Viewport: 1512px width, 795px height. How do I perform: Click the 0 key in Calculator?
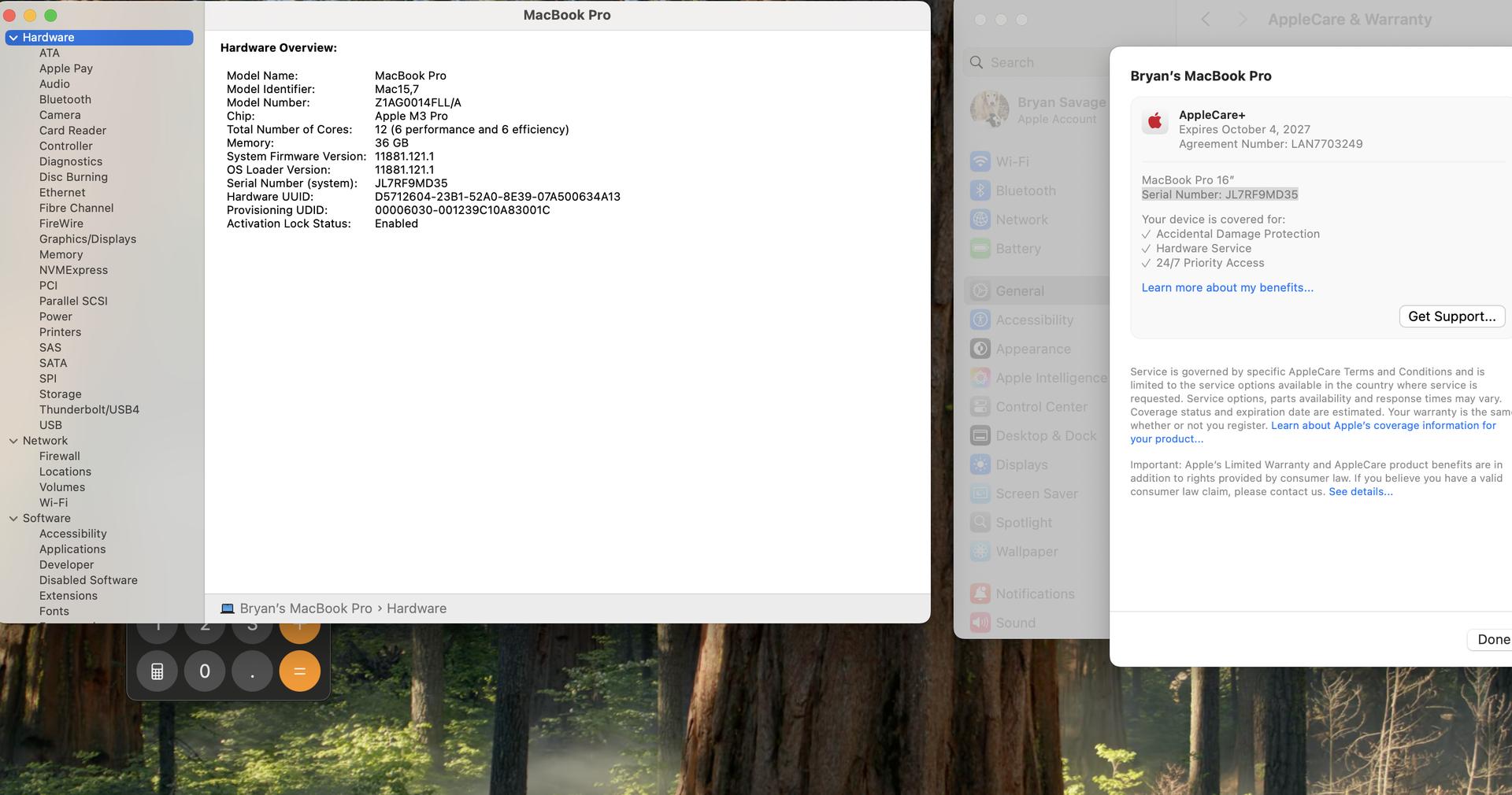pyautogui.click(x=205, y=671)
